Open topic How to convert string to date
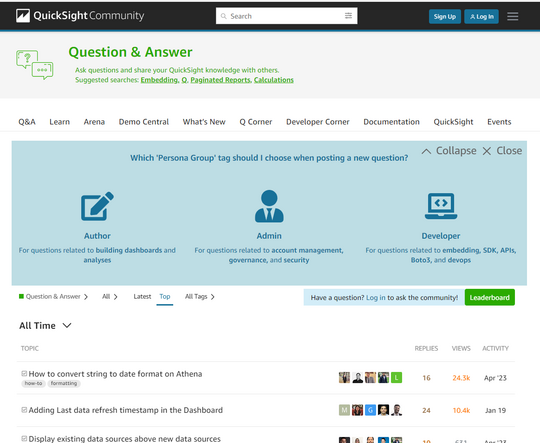 115,374
